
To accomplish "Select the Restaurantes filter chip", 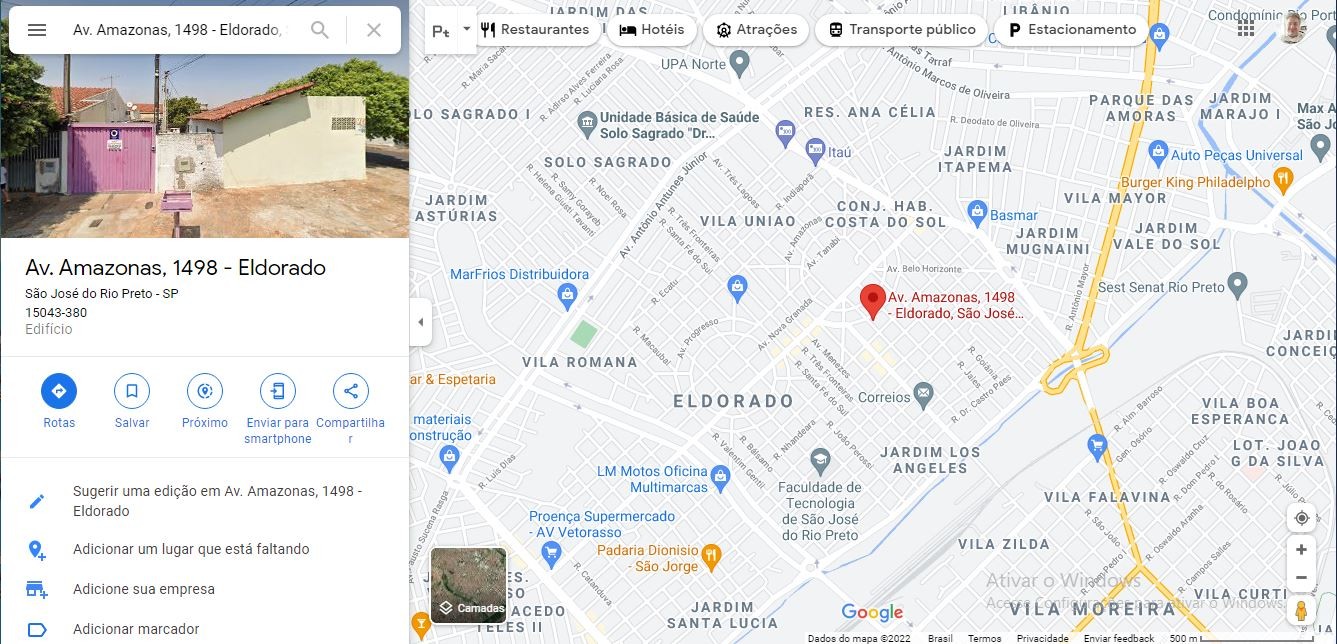I will [535, 30].
